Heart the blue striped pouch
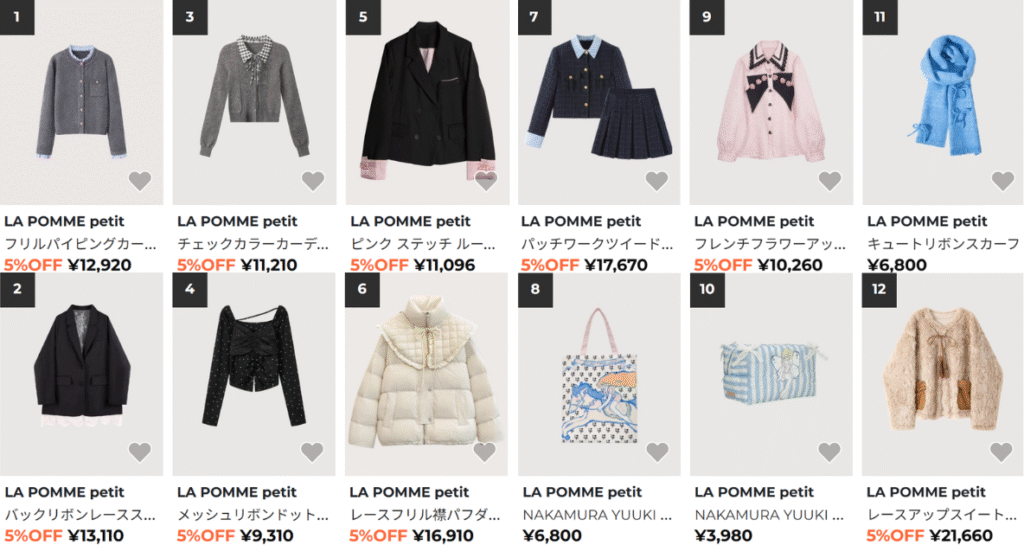The height and width of the screenshot is (545, 1024). [x=829, y=452]
